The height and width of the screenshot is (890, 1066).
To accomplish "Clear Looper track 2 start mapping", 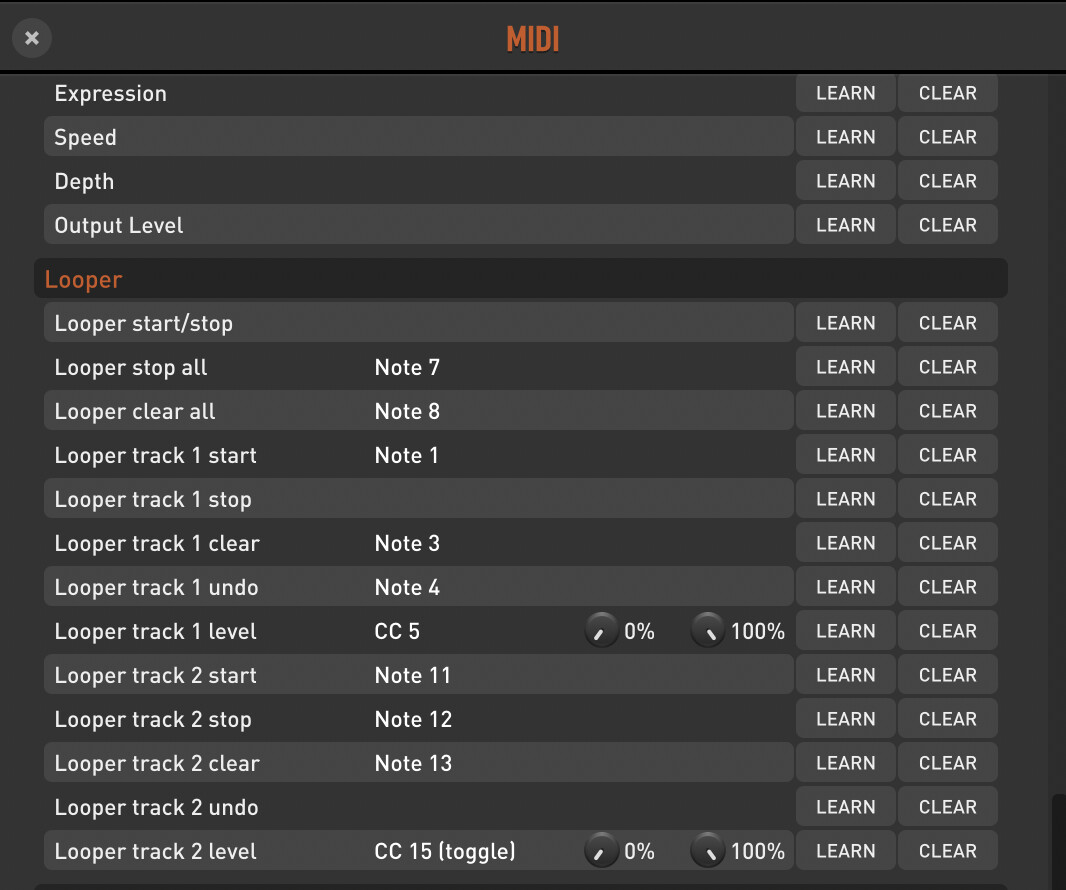I will [948, 674].
